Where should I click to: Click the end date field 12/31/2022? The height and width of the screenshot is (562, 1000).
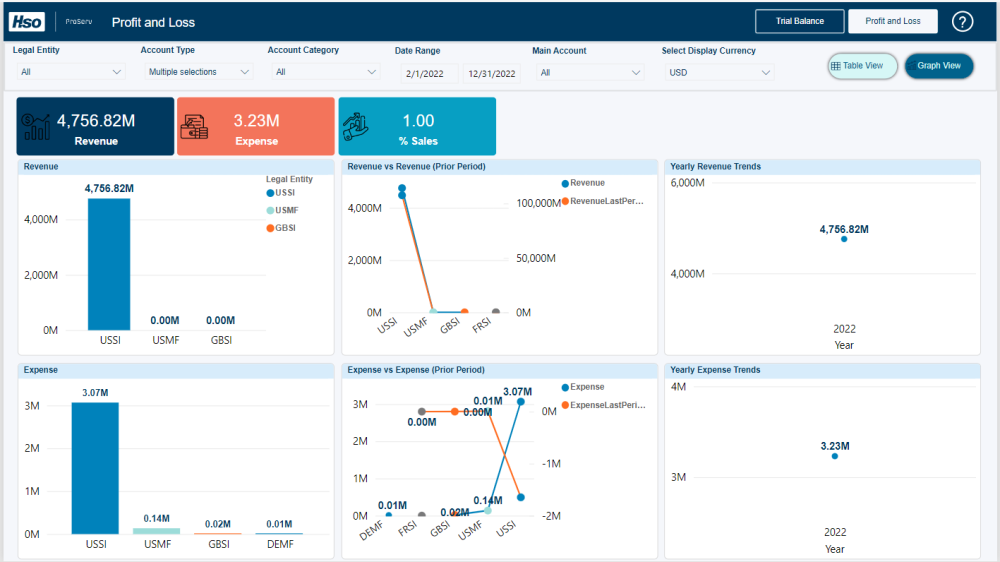click(x=492, y=73)
